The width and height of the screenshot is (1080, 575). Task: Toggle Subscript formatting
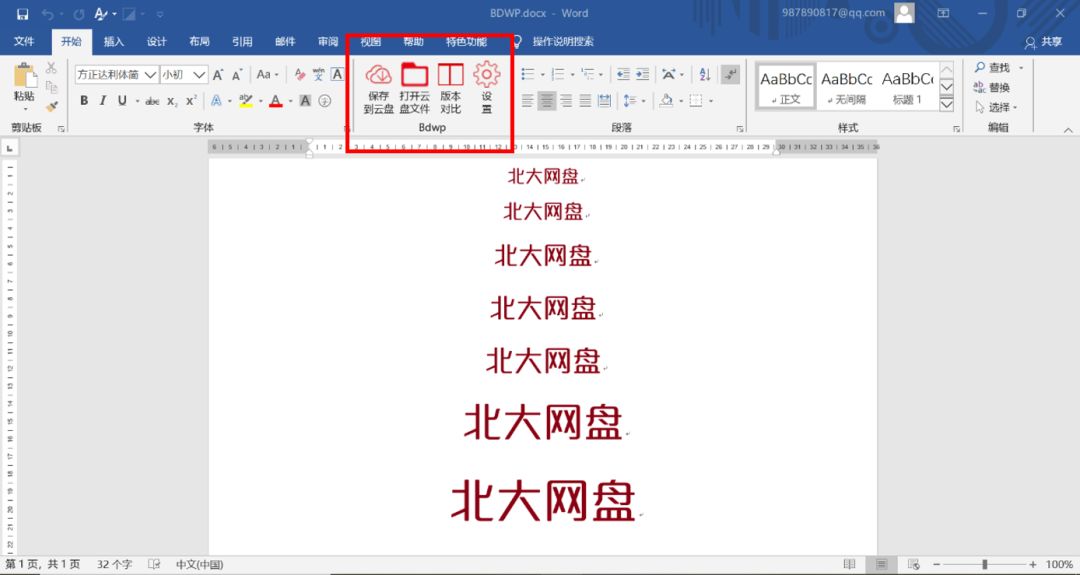172,101
